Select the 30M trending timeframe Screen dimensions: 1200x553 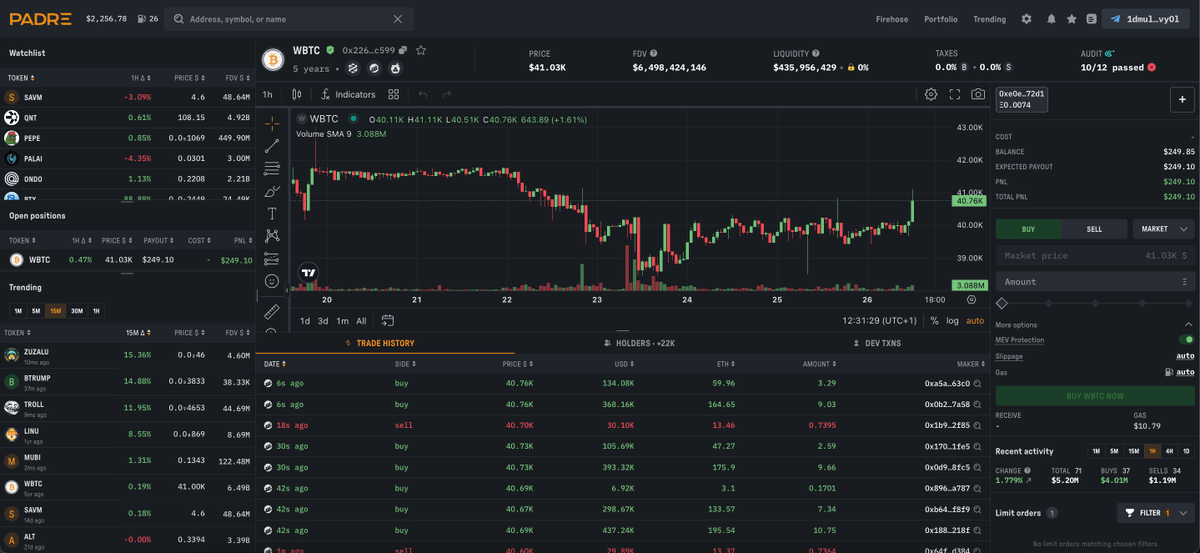[76, 311]
